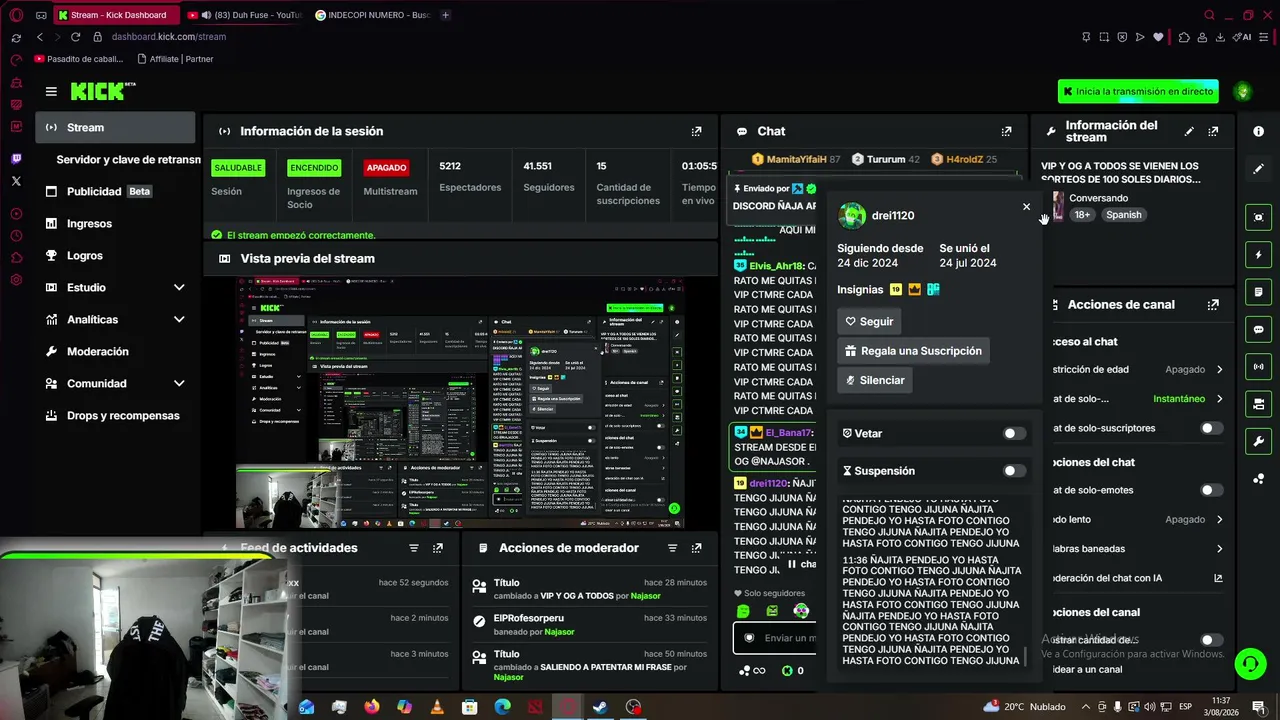The width and height of the screenshot is (1280, 720).
Task: Switch to the INDECOPI NUMERO tab
Action: [372, 15]
